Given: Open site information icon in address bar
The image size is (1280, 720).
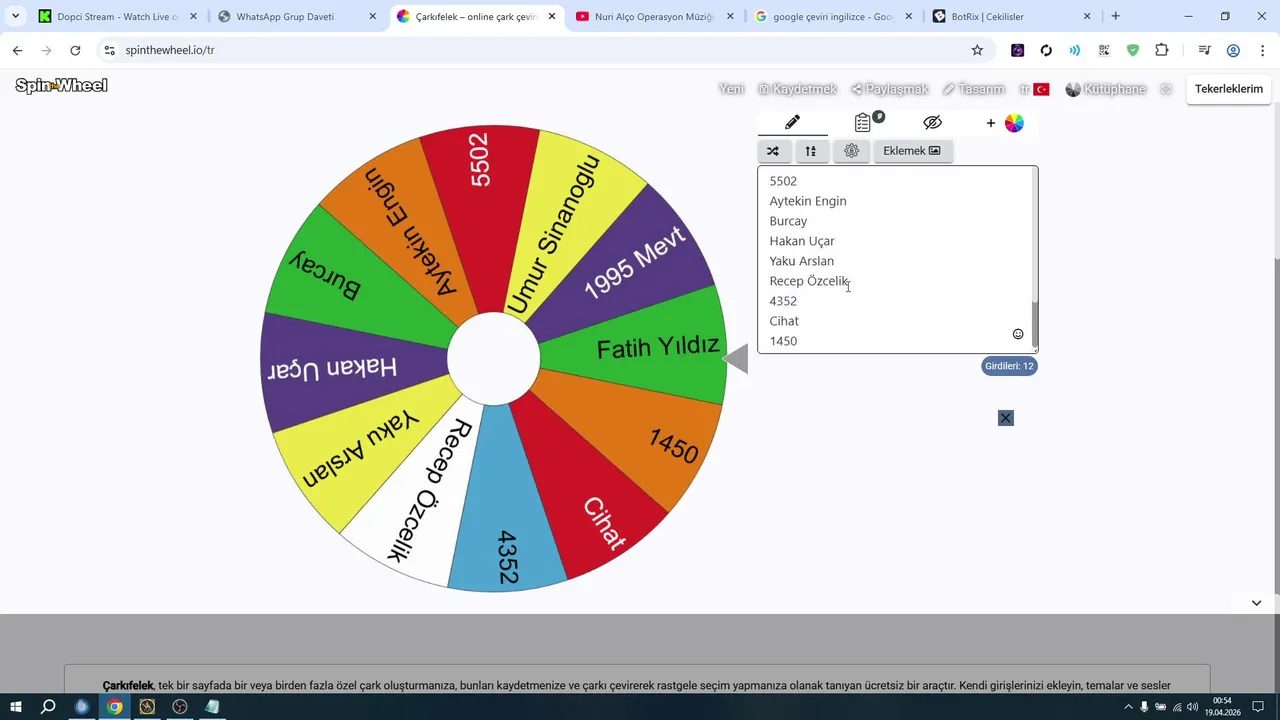Looking at the screenshot, I should [x=110, y=50].
